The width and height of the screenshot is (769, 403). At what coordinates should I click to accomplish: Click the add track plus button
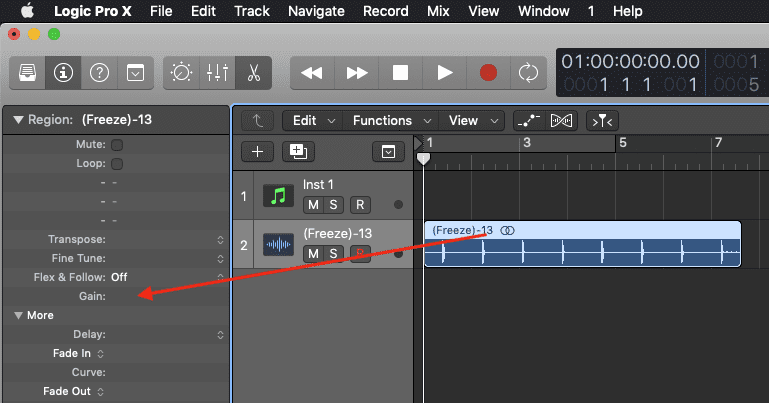(x=257, y=151)
